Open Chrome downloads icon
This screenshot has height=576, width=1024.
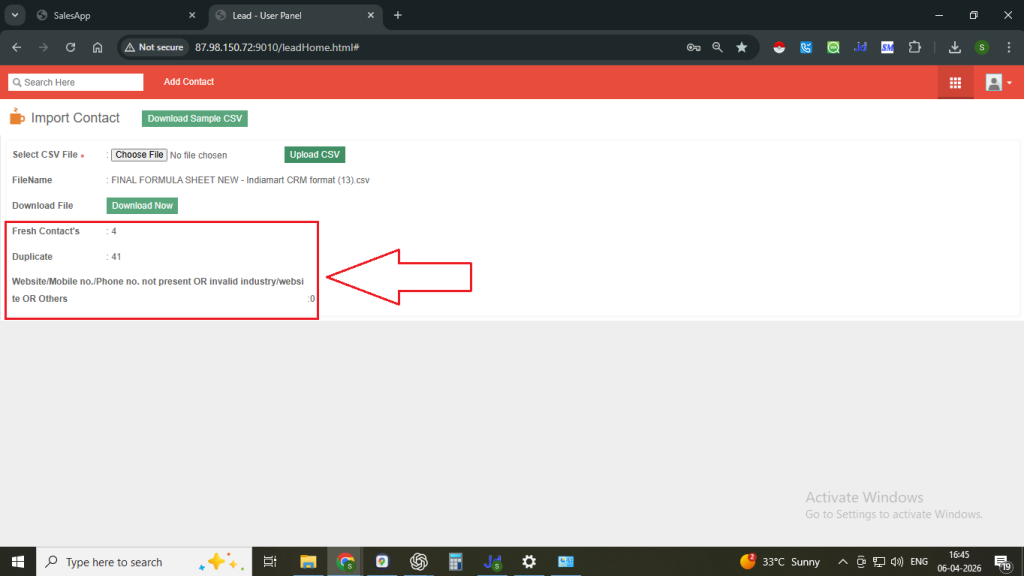pyautogui.click(x=955, y=47)
